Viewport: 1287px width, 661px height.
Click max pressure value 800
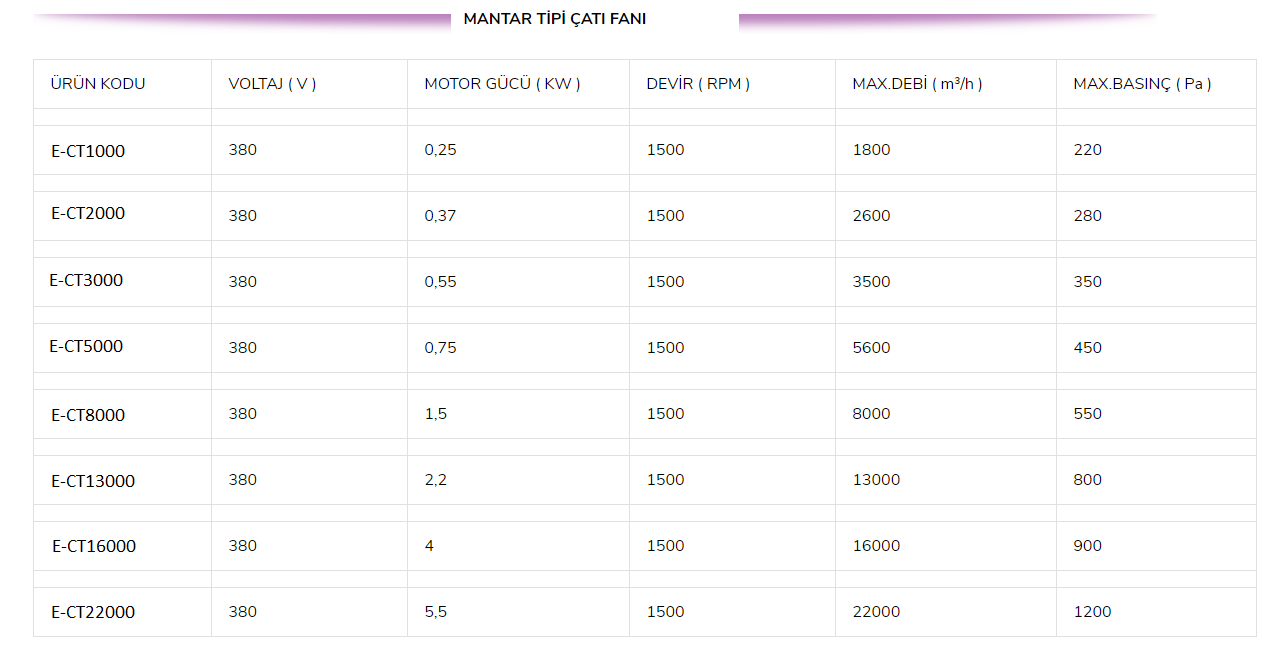pos(1087,480)
